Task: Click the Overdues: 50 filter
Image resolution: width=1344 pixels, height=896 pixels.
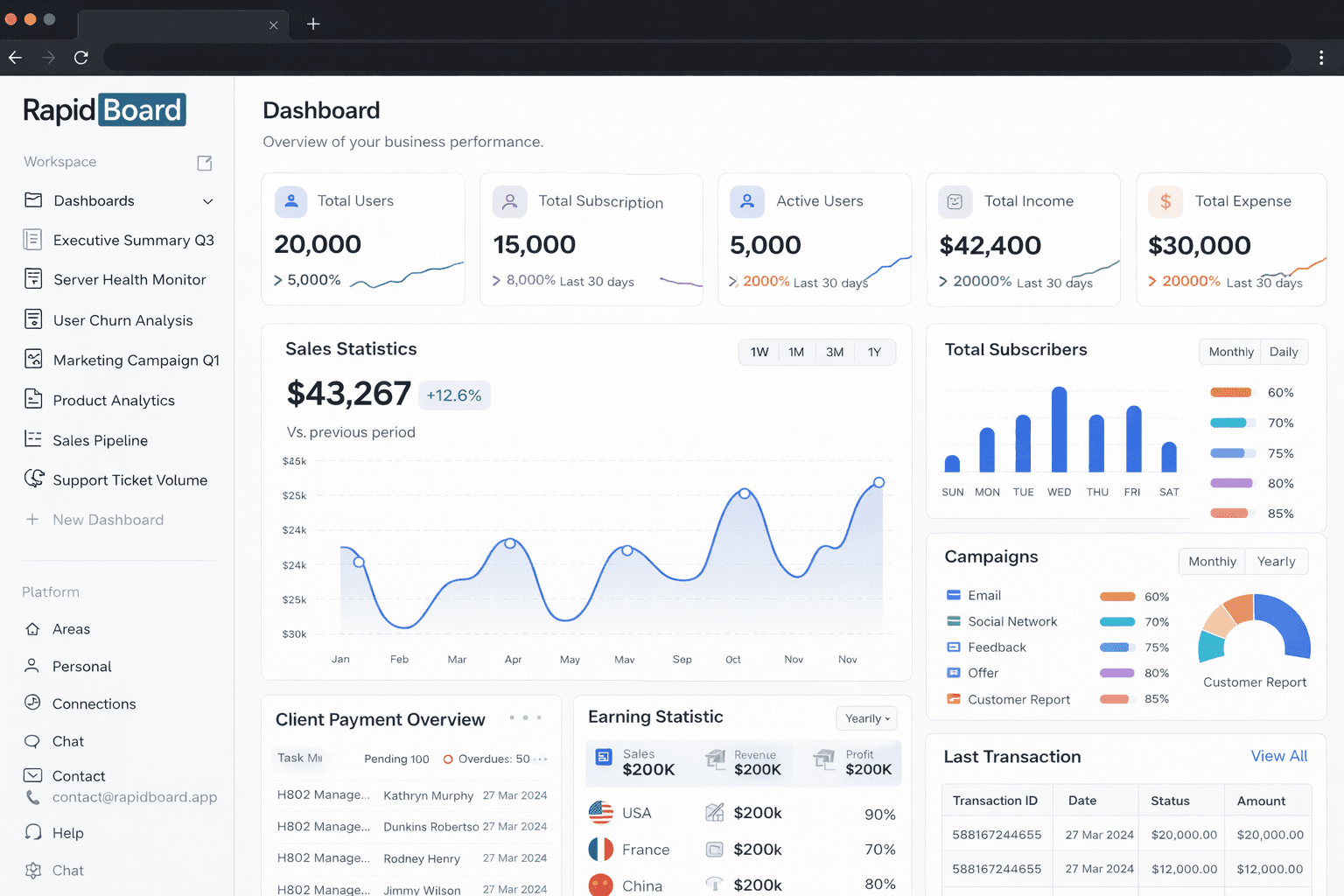Action: [x=486, y=759]
